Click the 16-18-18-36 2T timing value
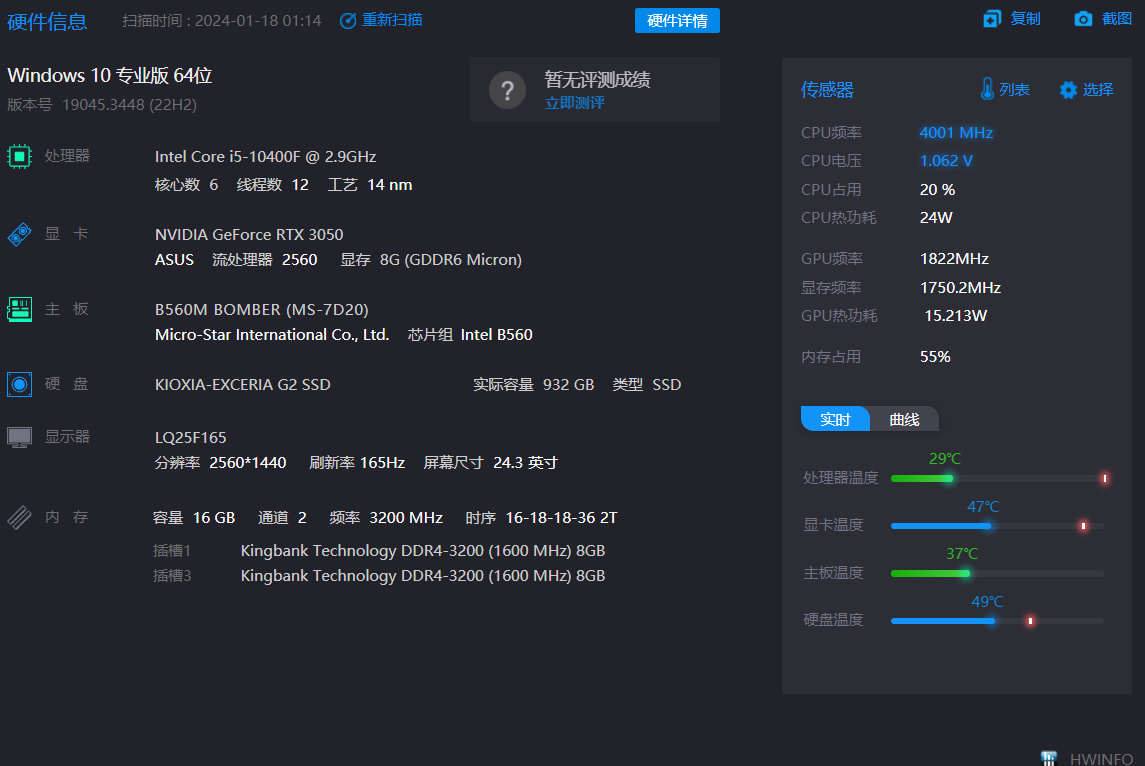 click(561, 518)
